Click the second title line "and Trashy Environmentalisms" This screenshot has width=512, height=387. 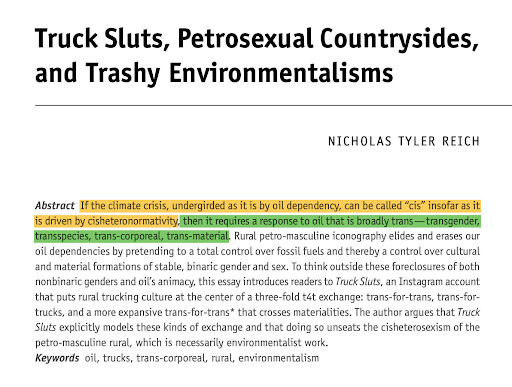[x=214, y=73]
